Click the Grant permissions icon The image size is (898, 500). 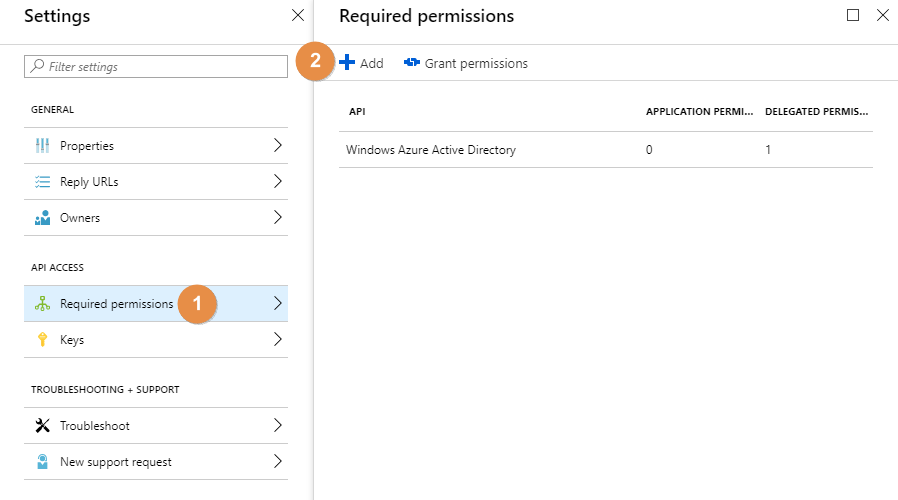pos(412,63)
